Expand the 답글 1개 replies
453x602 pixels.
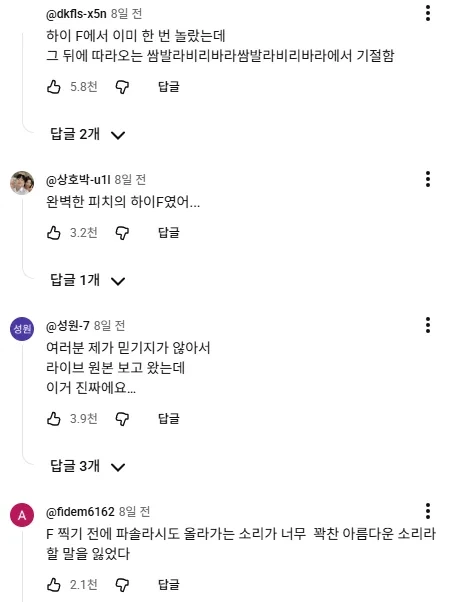pyautogui.click(x=88, y=280)
